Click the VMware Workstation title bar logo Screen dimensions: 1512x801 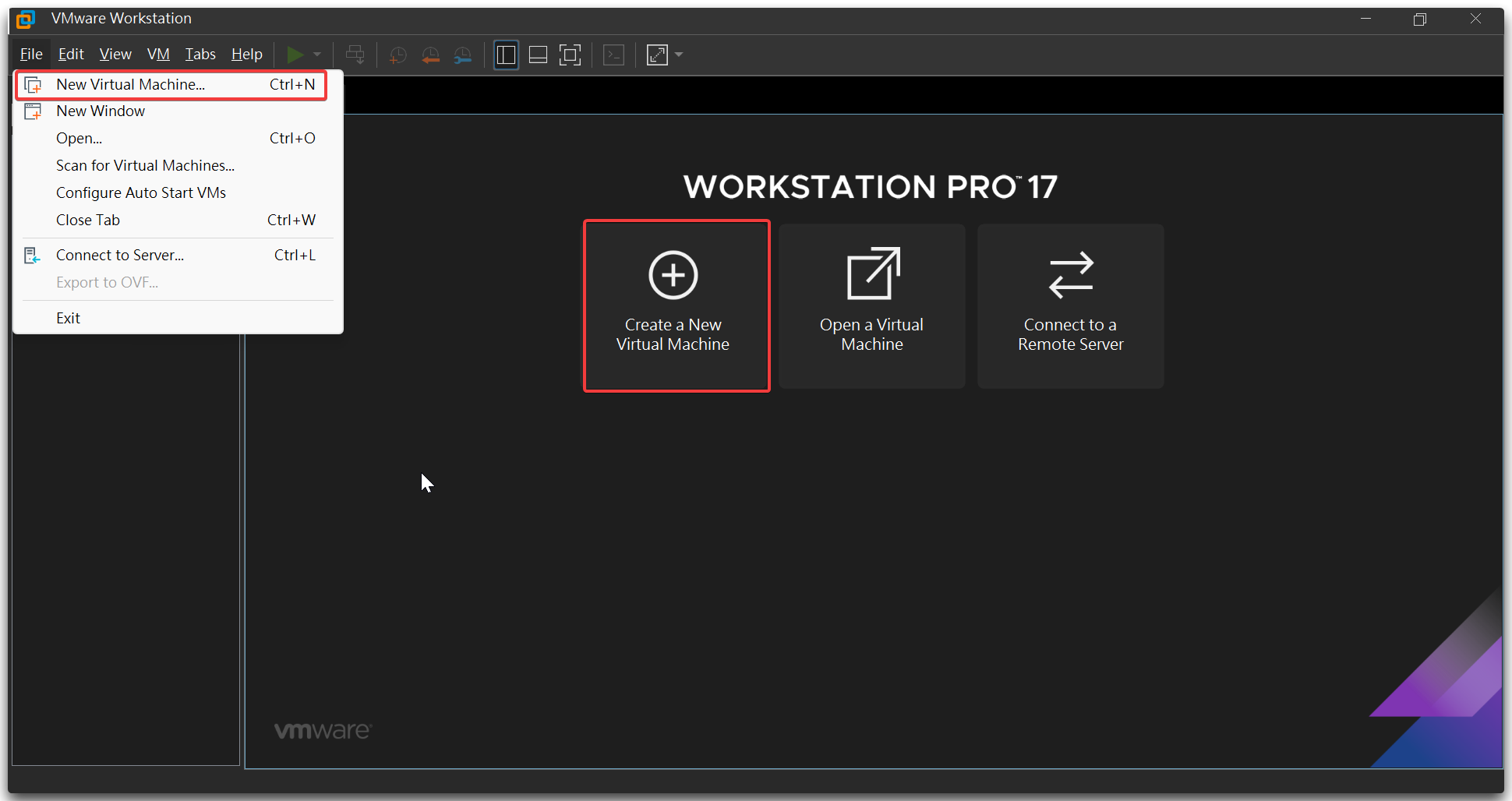point(26,19)
